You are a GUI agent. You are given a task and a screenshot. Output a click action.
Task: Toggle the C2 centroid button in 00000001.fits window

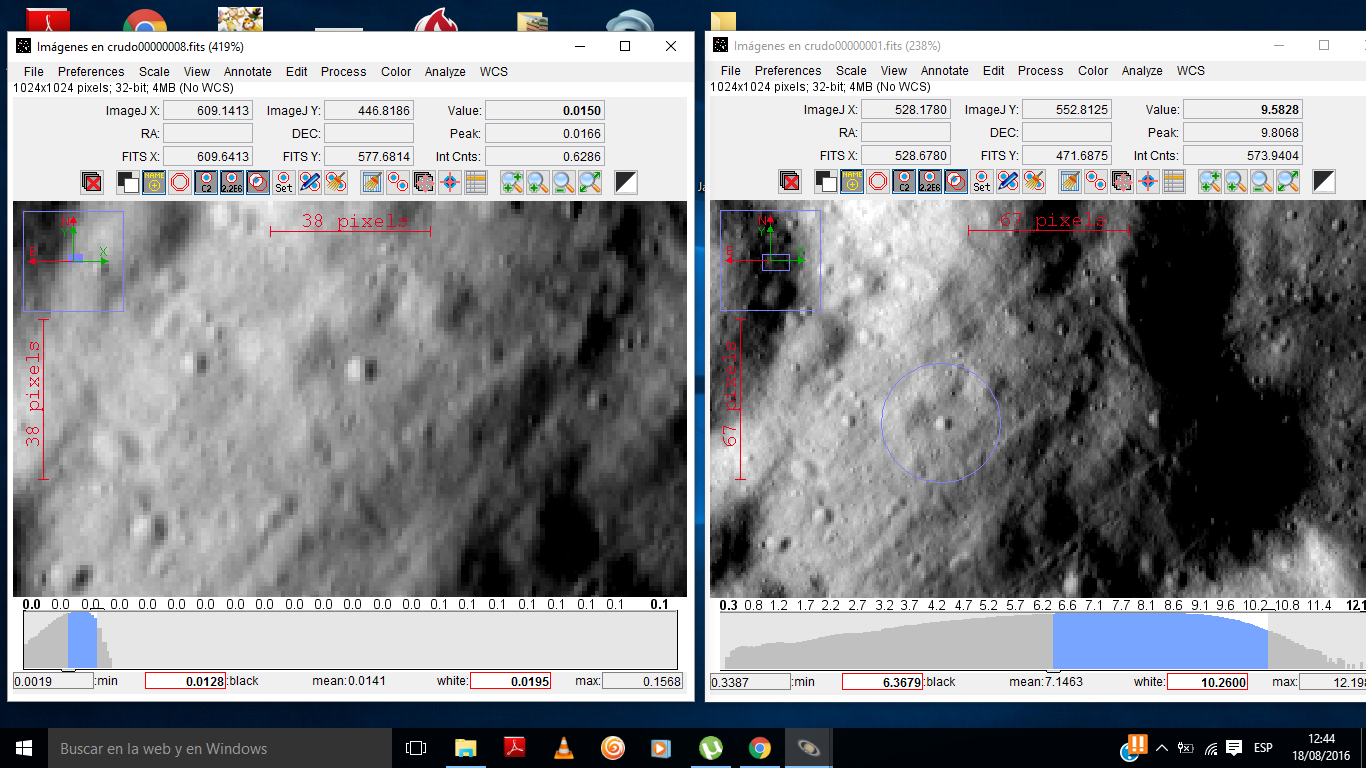(x=904, y=182)
